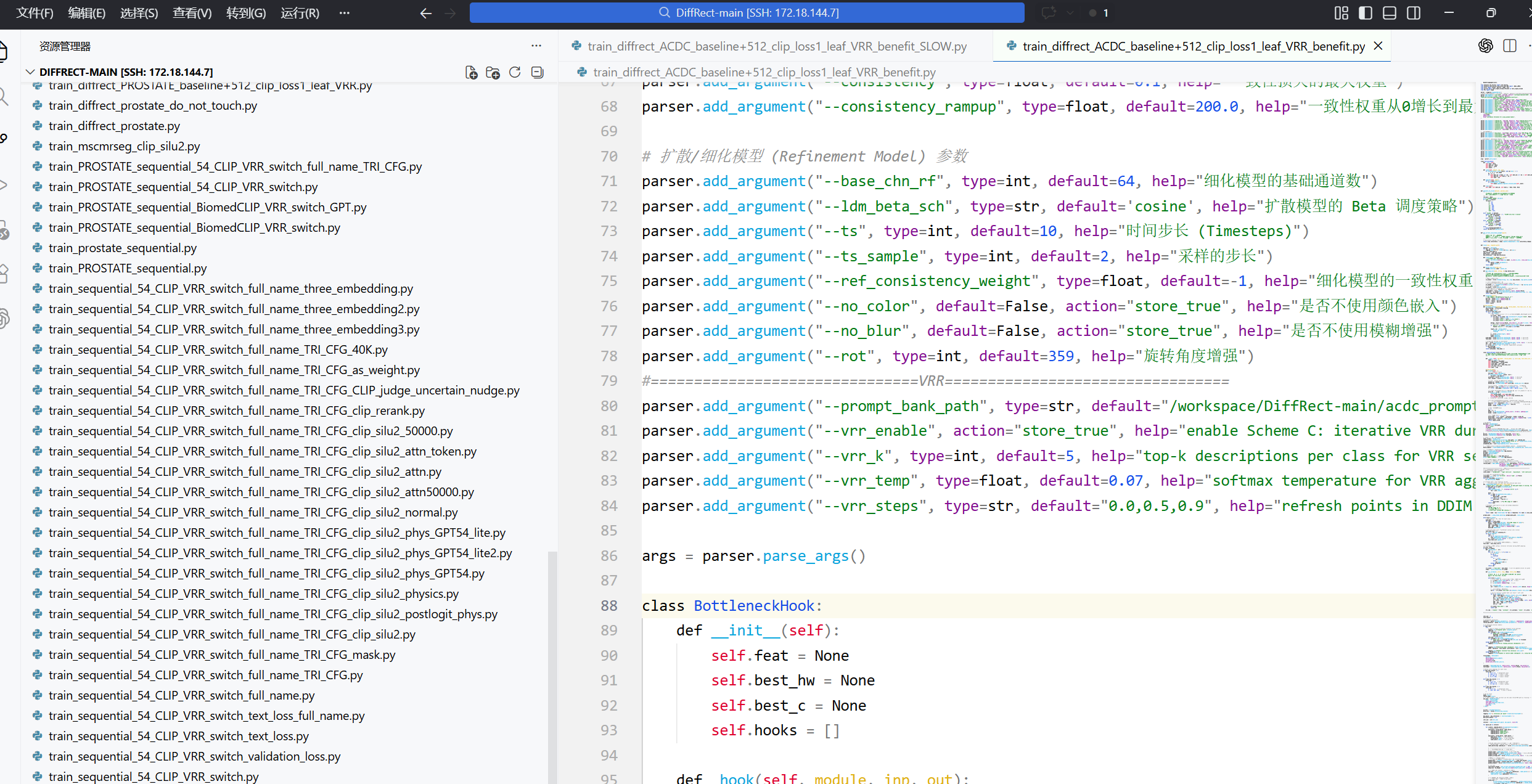Restore down the VS Code window
The width and height of the screenshot is (1532, 784).
point(1491,13)
